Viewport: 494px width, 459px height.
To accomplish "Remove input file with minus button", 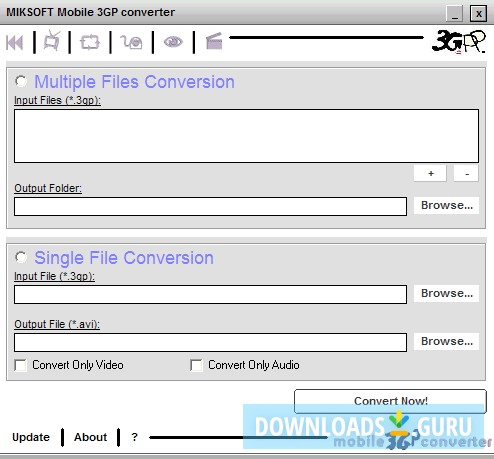I will pyautogui.click(x=466, y=173).
